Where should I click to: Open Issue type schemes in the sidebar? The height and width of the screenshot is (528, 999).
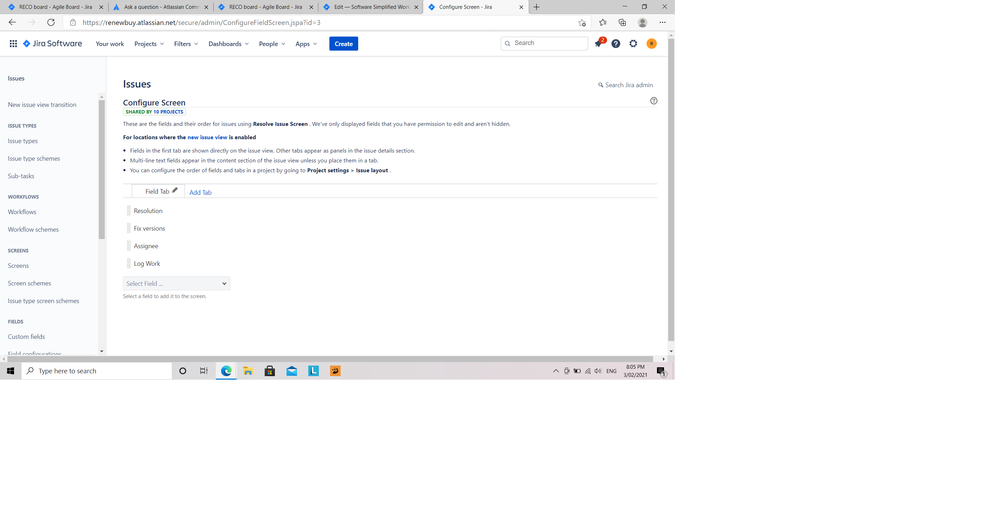(34, 159)
